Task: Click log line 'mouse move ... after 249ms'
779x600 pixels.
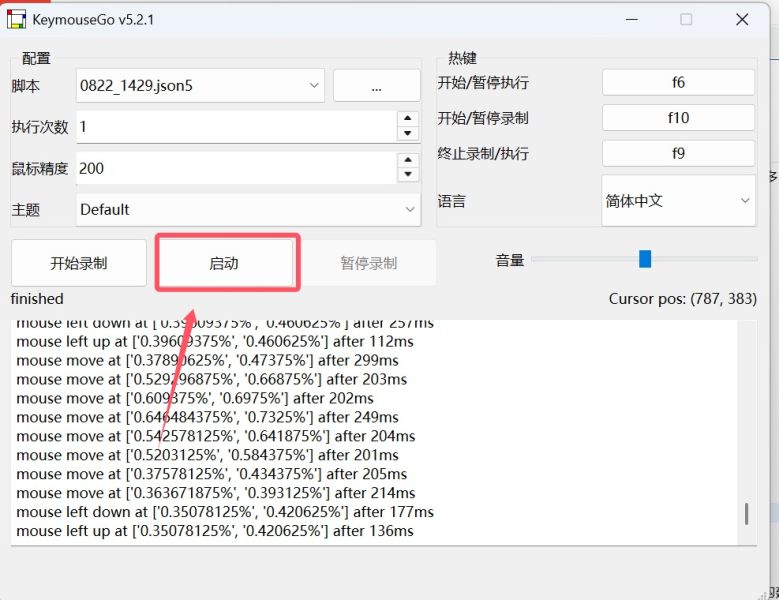Action: click(x=207, y=418)
